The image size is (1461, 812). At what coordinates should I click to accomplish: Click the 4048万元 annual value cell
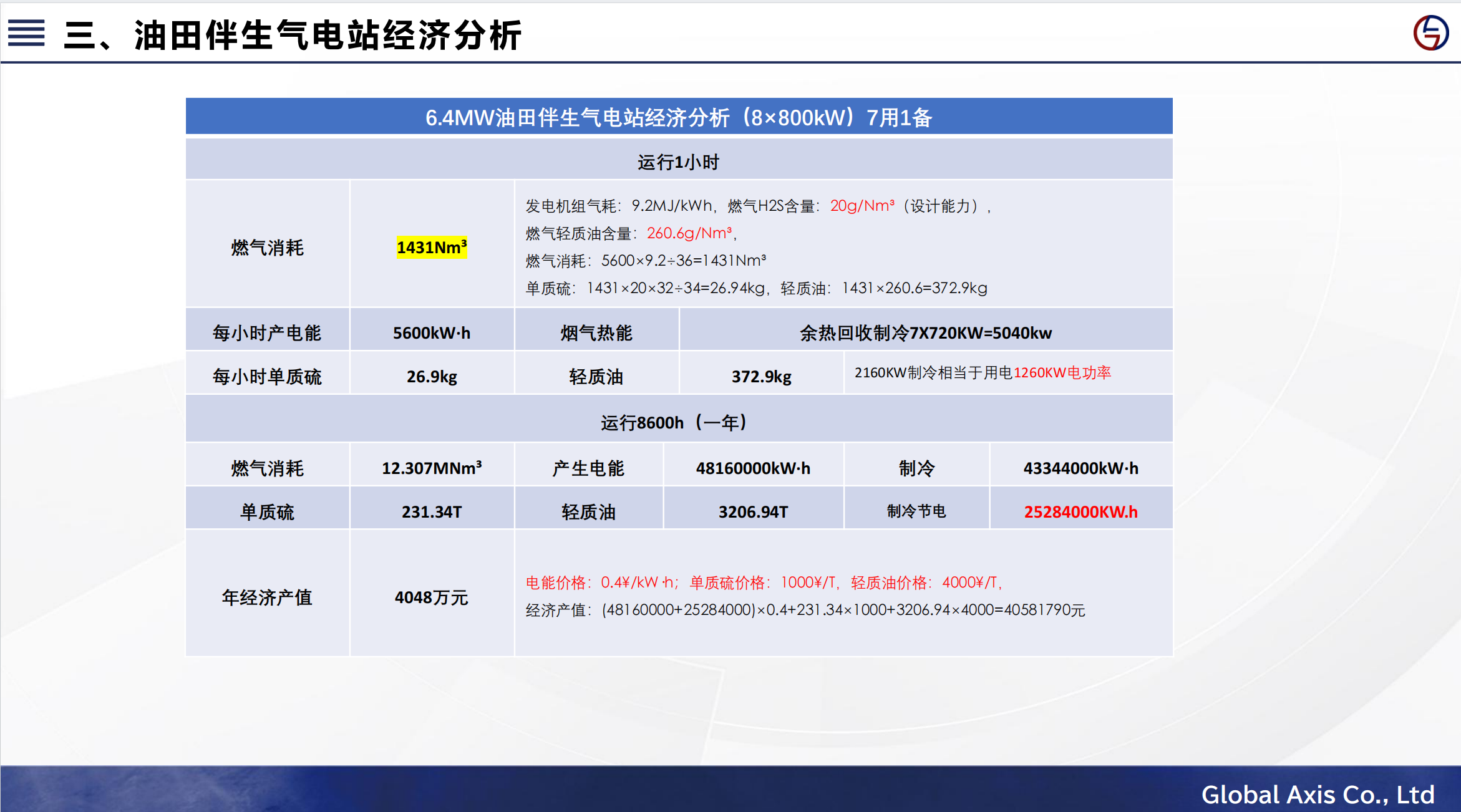click(431, 597)
